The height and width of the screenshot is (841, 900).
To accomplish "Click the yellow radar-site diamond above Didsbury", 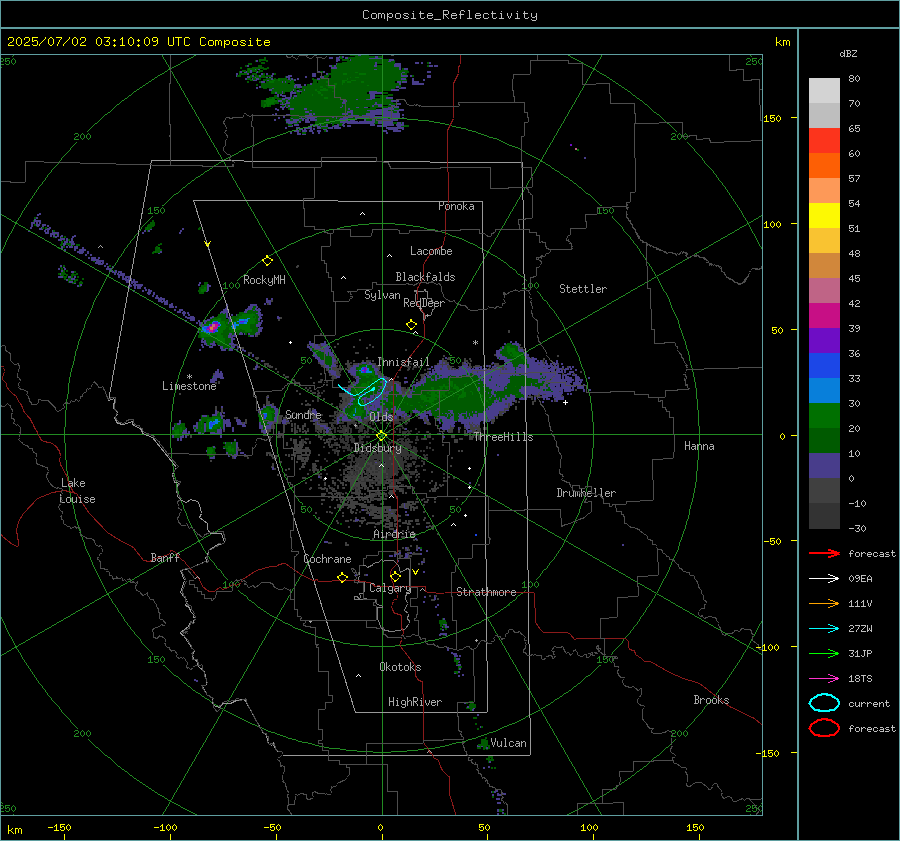I will (381, 436).
